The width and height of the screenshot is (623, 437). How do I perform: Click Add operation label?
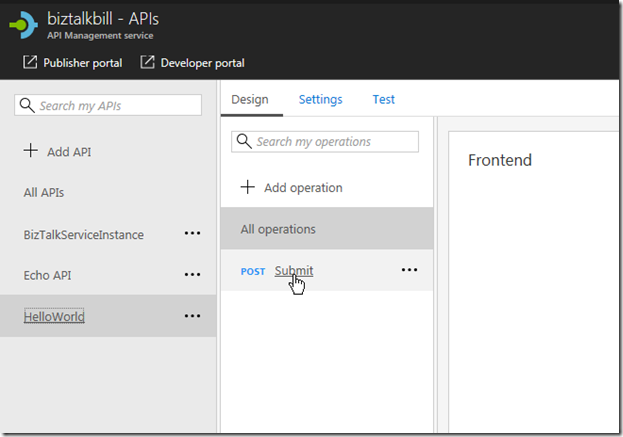click(x=304, y=188)
